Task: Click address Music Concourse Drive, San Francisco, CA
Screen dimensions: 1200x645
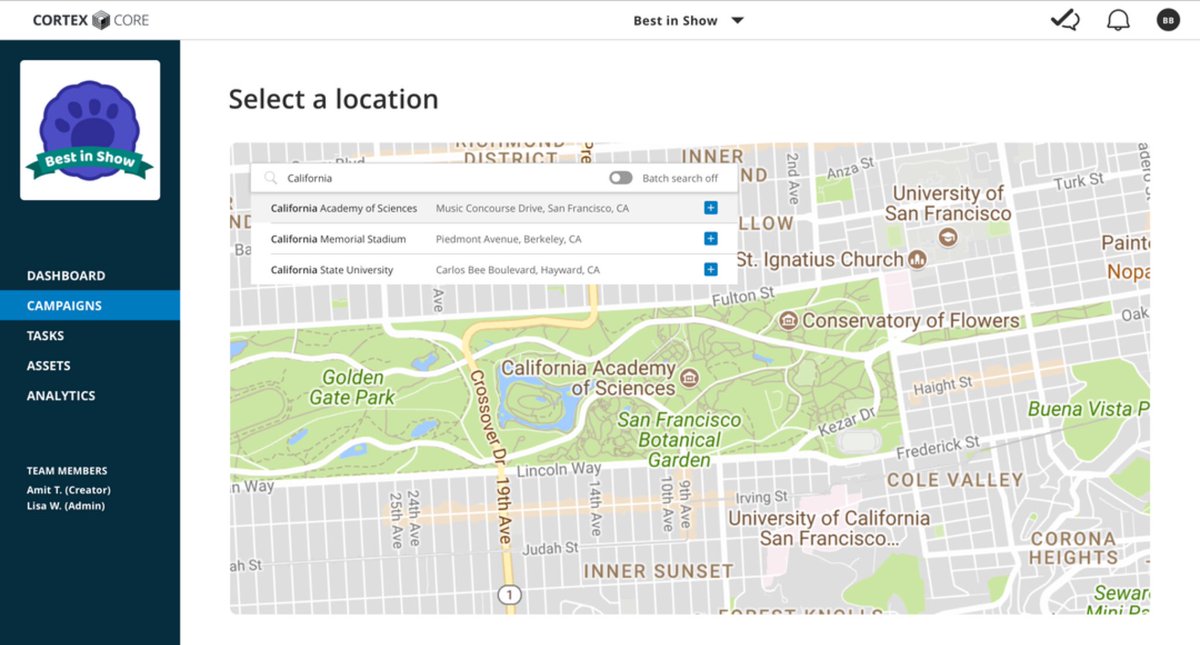Action: (x=532, y=209)
